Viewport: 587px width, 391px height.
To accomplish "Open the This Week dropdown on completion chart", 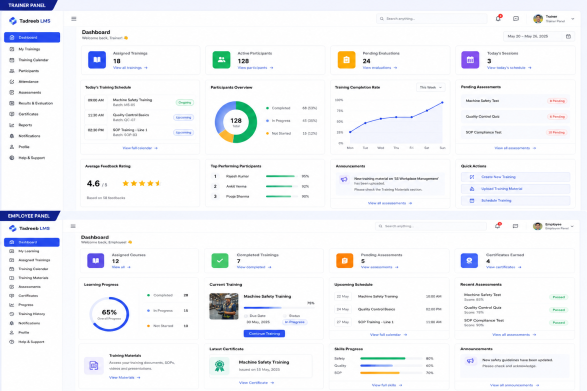I will pyautogui.click(x=431, y=87).
